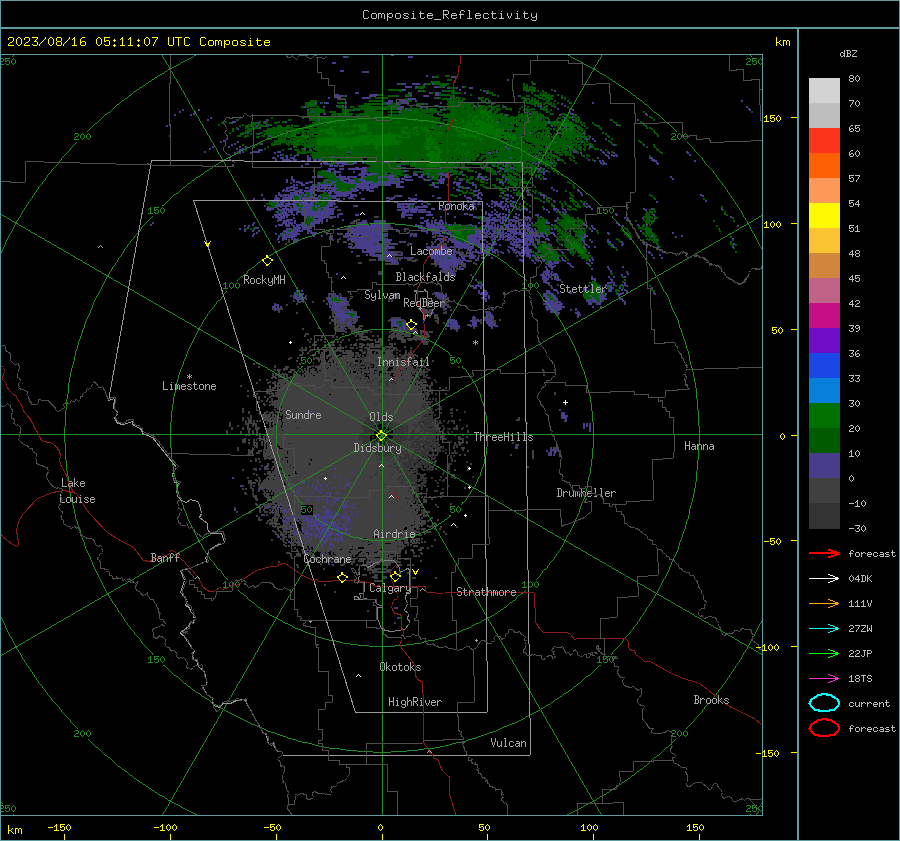Click the yellow diamond marker near RockyMH
The height and width of the screenshot is (841, 900).
coord(267,261)
